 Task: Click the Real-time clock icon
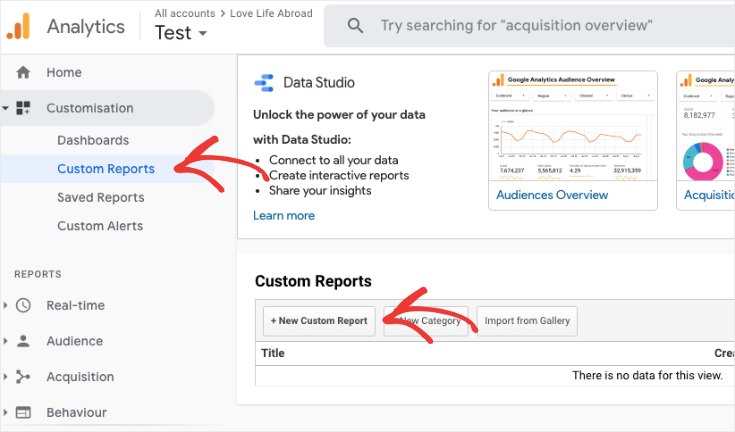[x=23, y=305]
